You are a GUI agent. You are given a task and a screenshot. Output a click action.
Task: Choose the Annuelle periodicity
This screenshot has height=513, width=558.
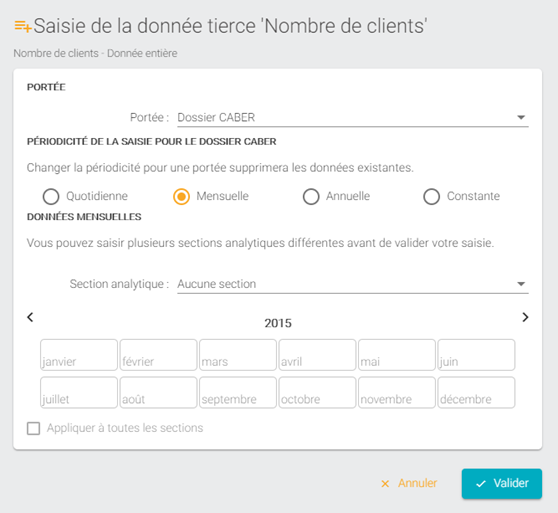click(311, 196)
